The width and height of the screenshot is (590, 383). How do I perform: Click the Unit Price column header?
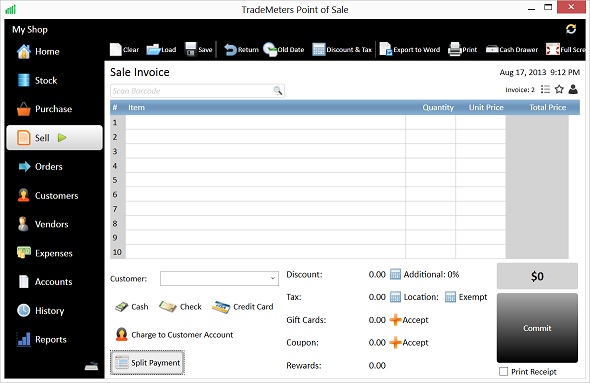[x=486, y=107]
